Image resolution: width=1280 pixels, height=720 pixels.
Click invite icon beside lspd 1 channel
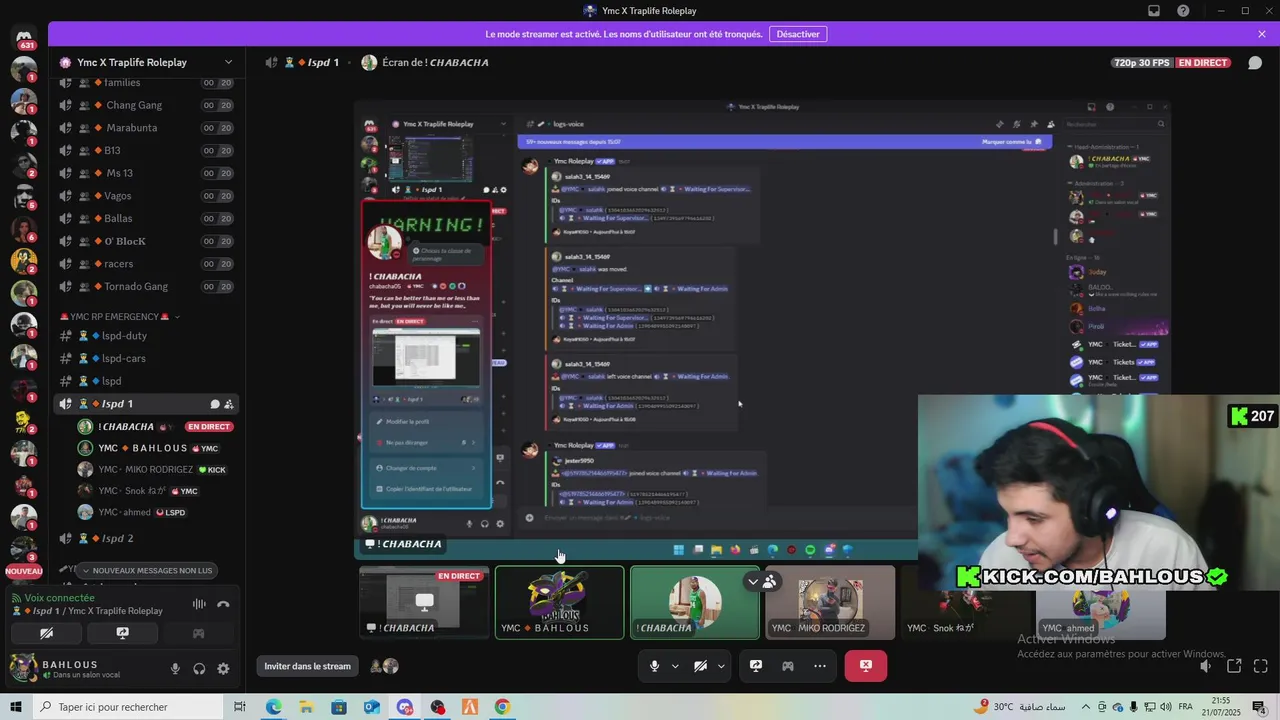[229, 404]
